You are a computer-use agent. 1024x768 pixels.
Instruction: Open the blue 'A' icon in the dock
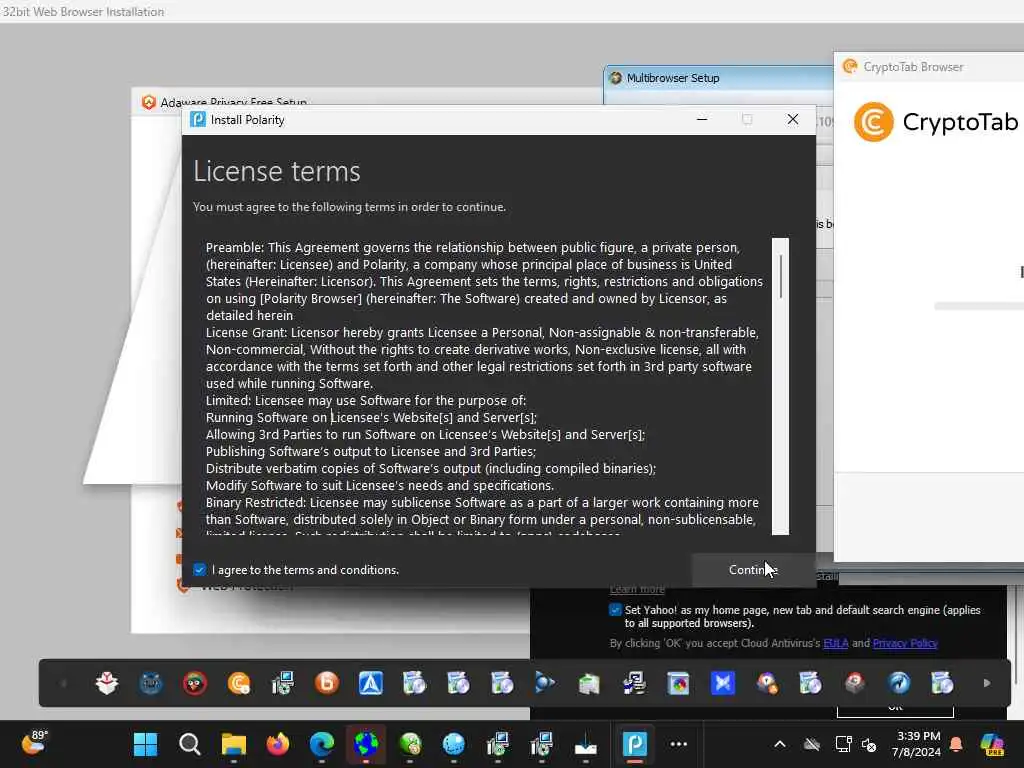coord(370,683)
